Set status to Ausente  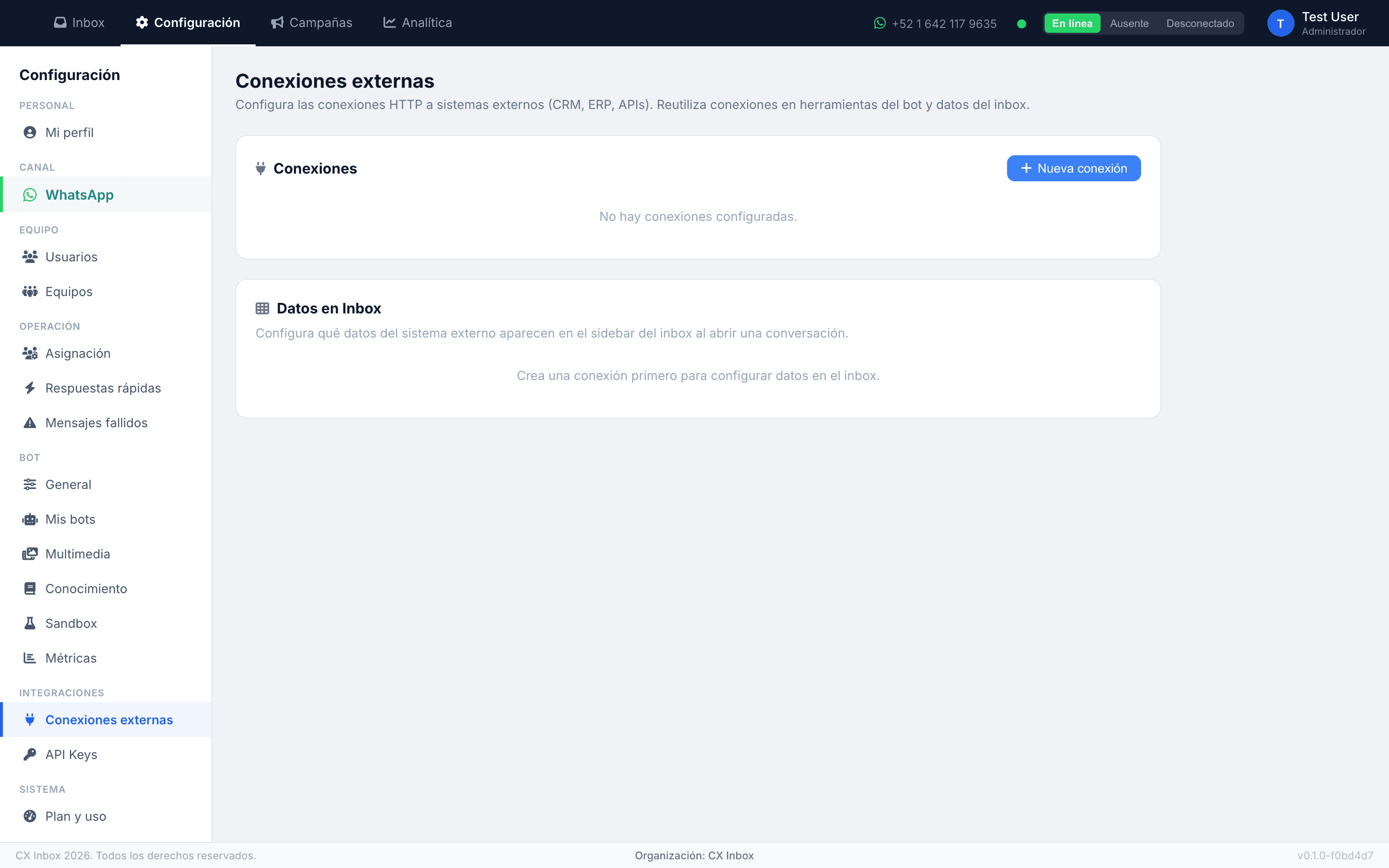[x=1129, y=24]
